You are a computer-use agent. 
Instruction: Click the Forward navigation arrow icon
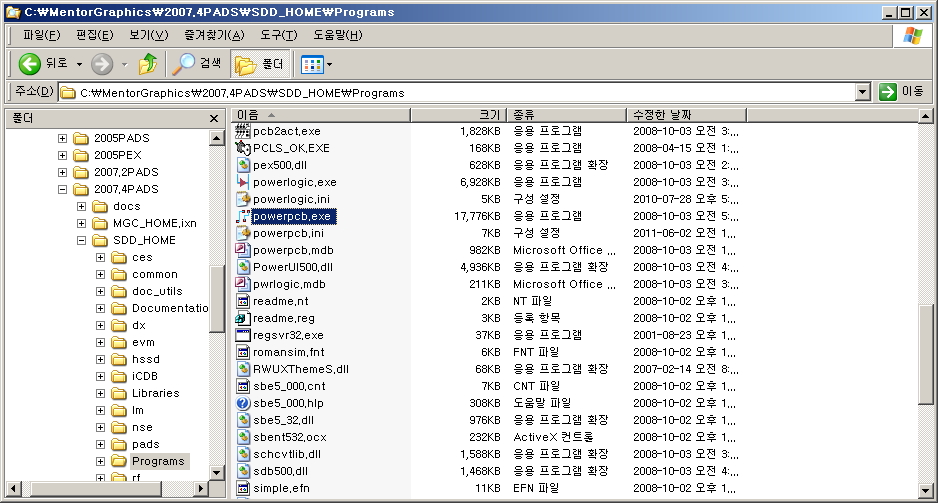[102, 63]
